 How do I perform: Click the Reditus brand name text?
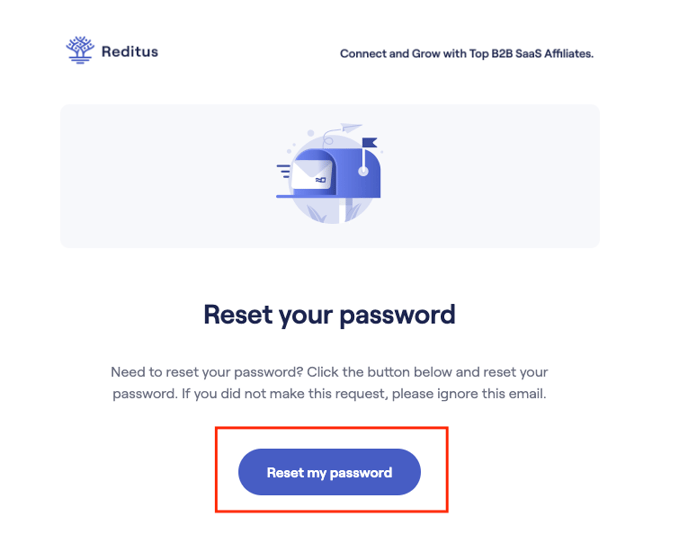click(x=130, y=52)
